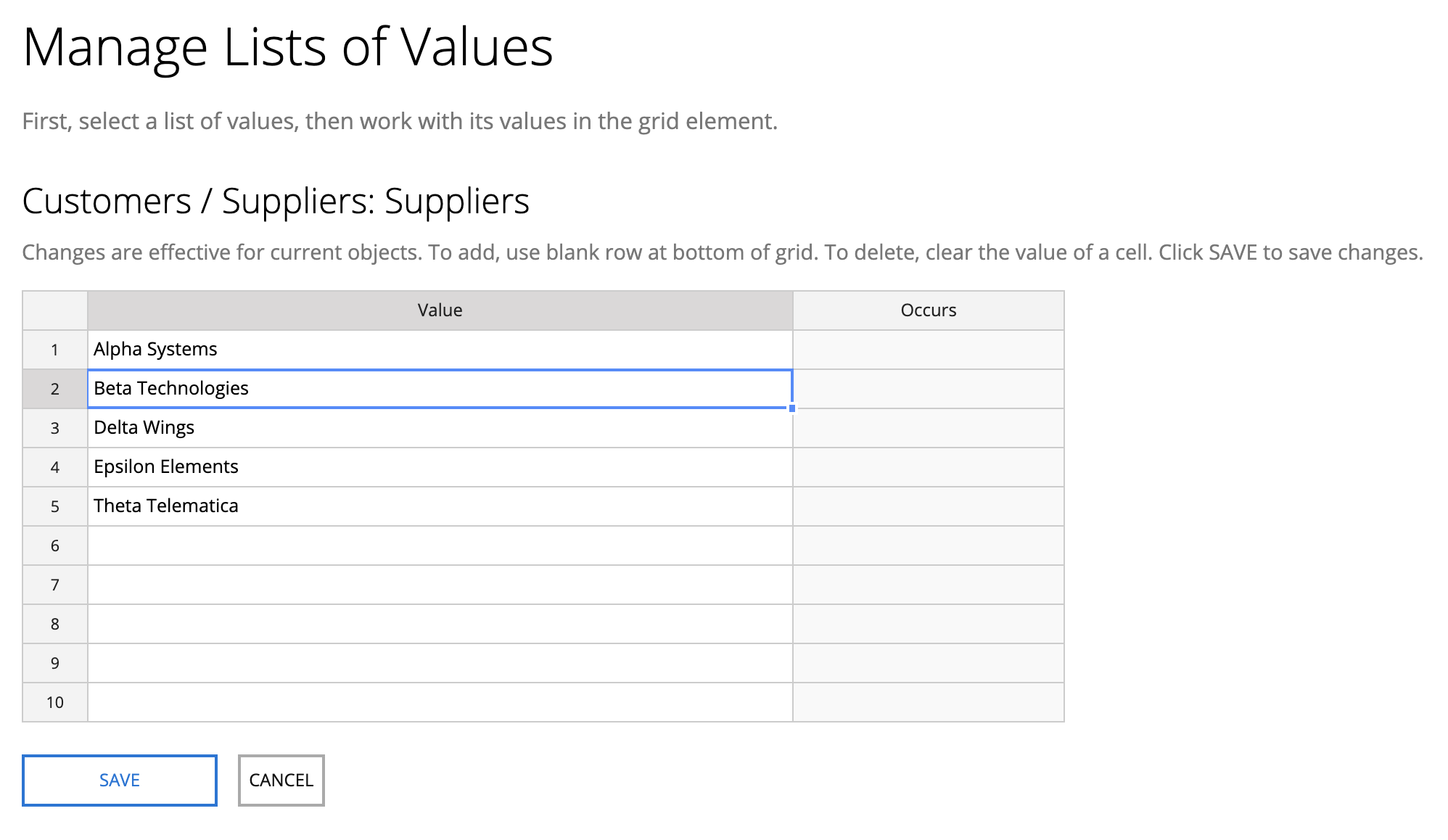Click the blank Value cell in row 6
Image resolution: width=1448 pixels, height=840 pixels.
point(440,545)
